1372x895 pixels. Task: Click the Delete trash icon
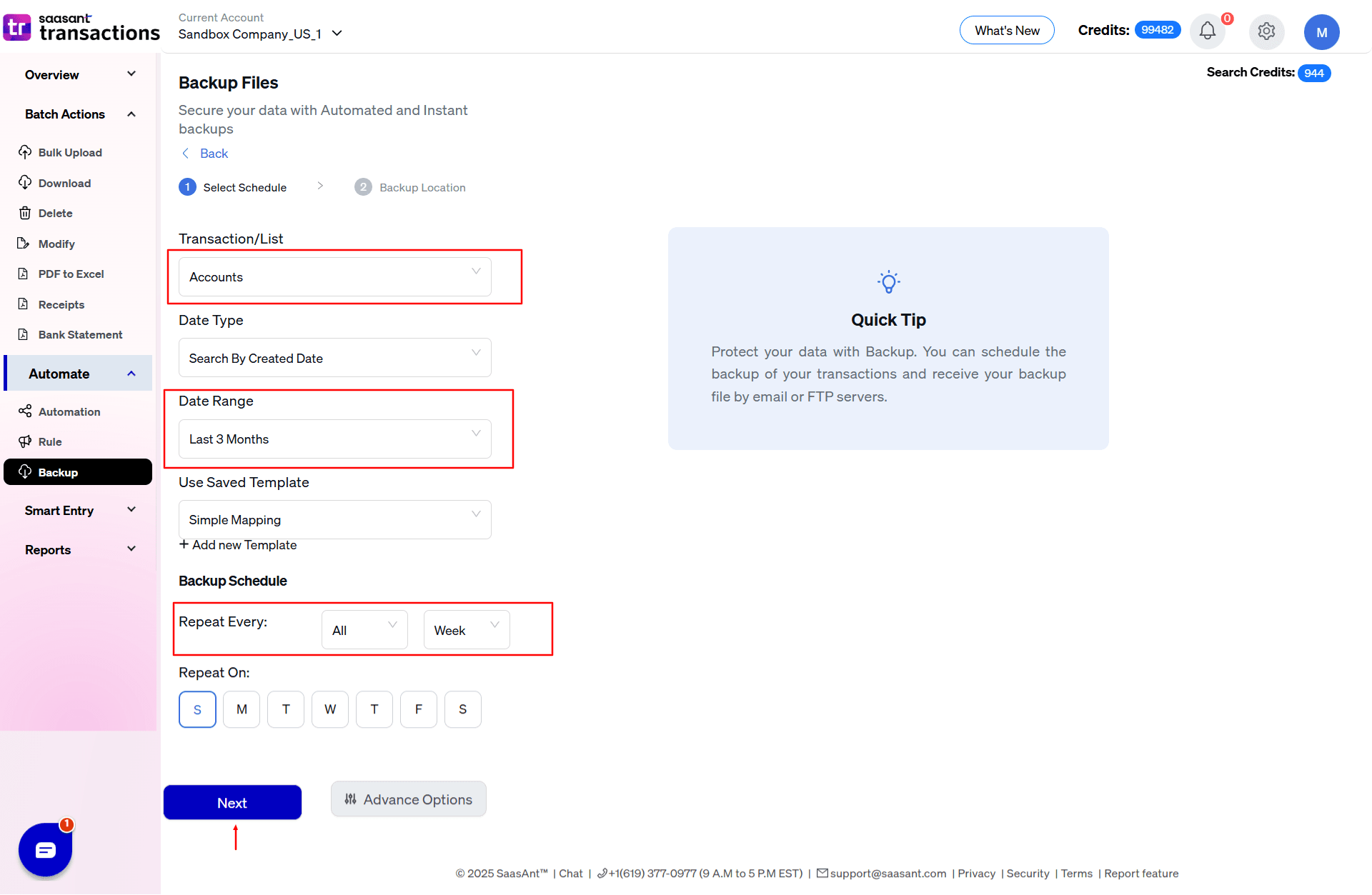(25, 213)
